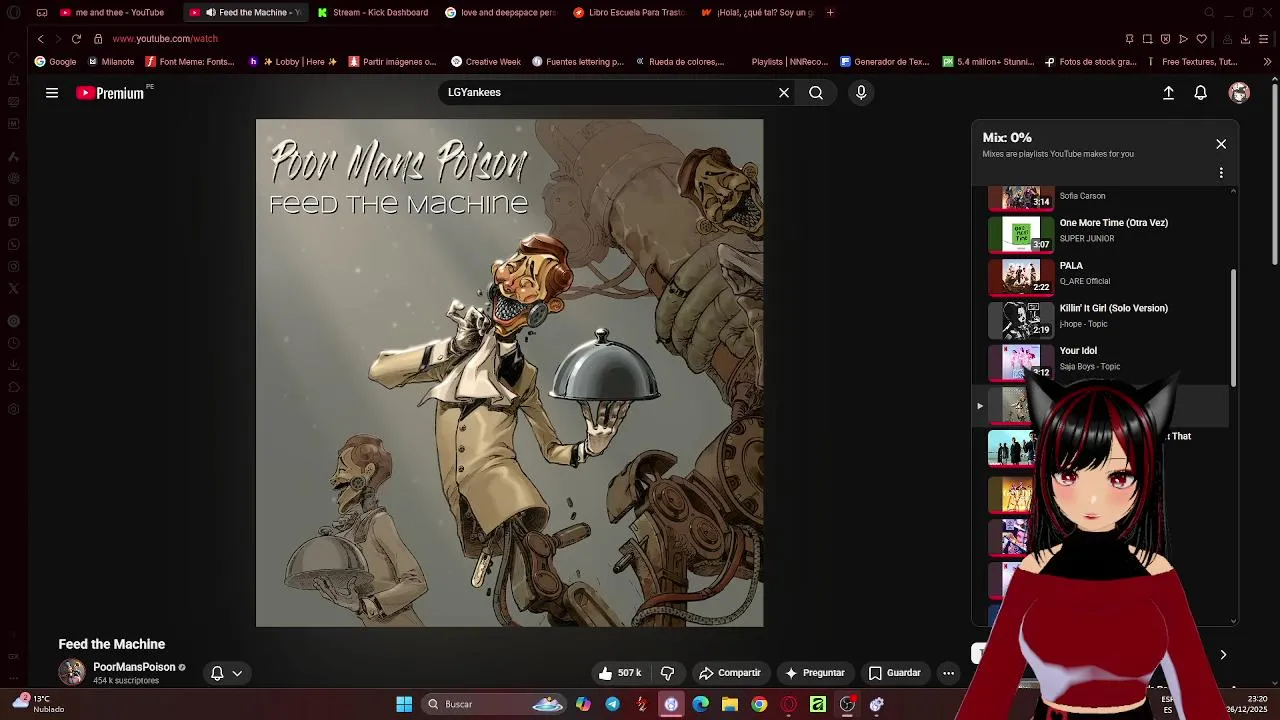The height and width of the screenshot is (720, 1280).
Task: Go back in browser history
Action: click(40, 39)
